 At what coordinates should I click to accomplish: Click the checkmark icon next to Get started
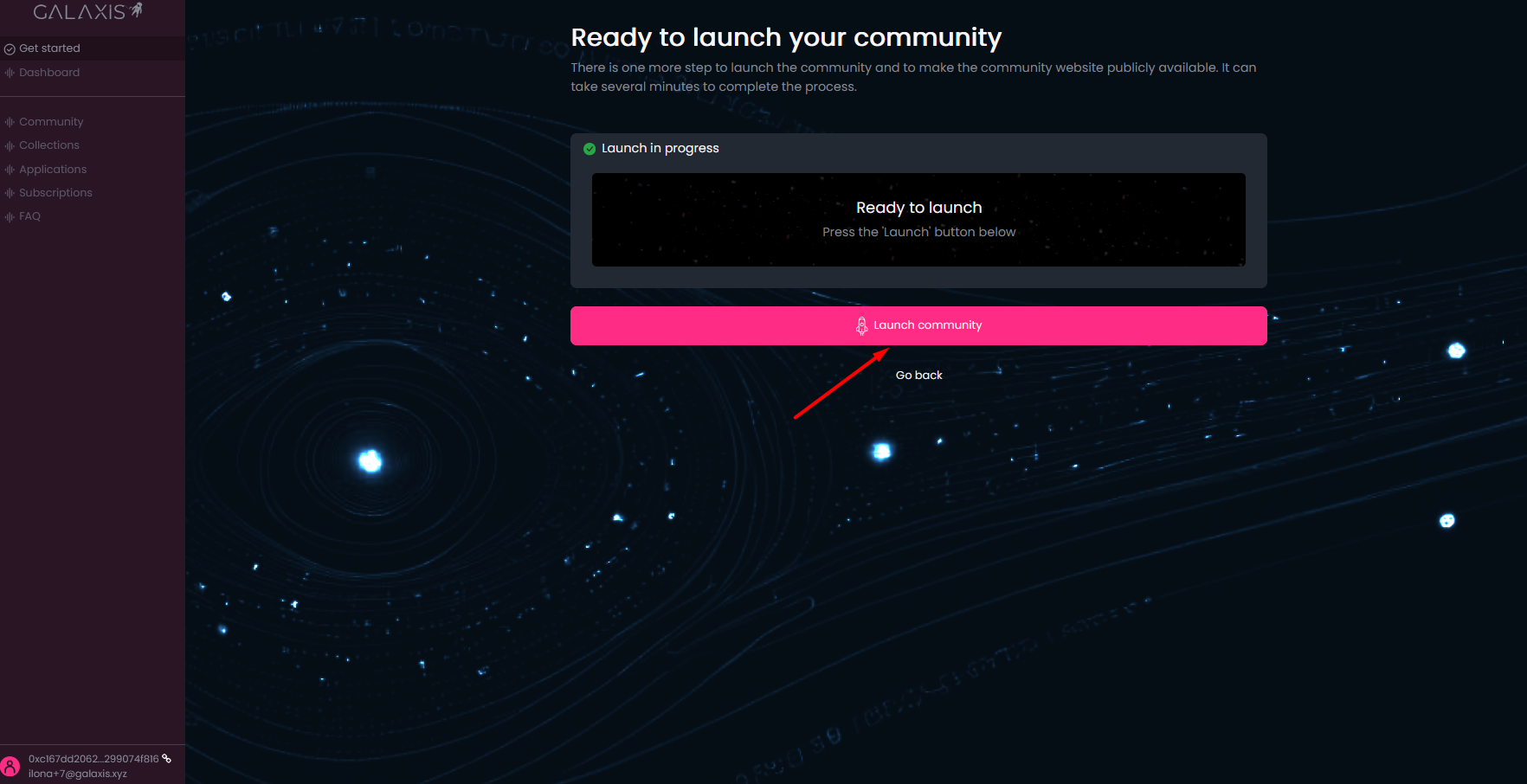(x=10, y=49)
